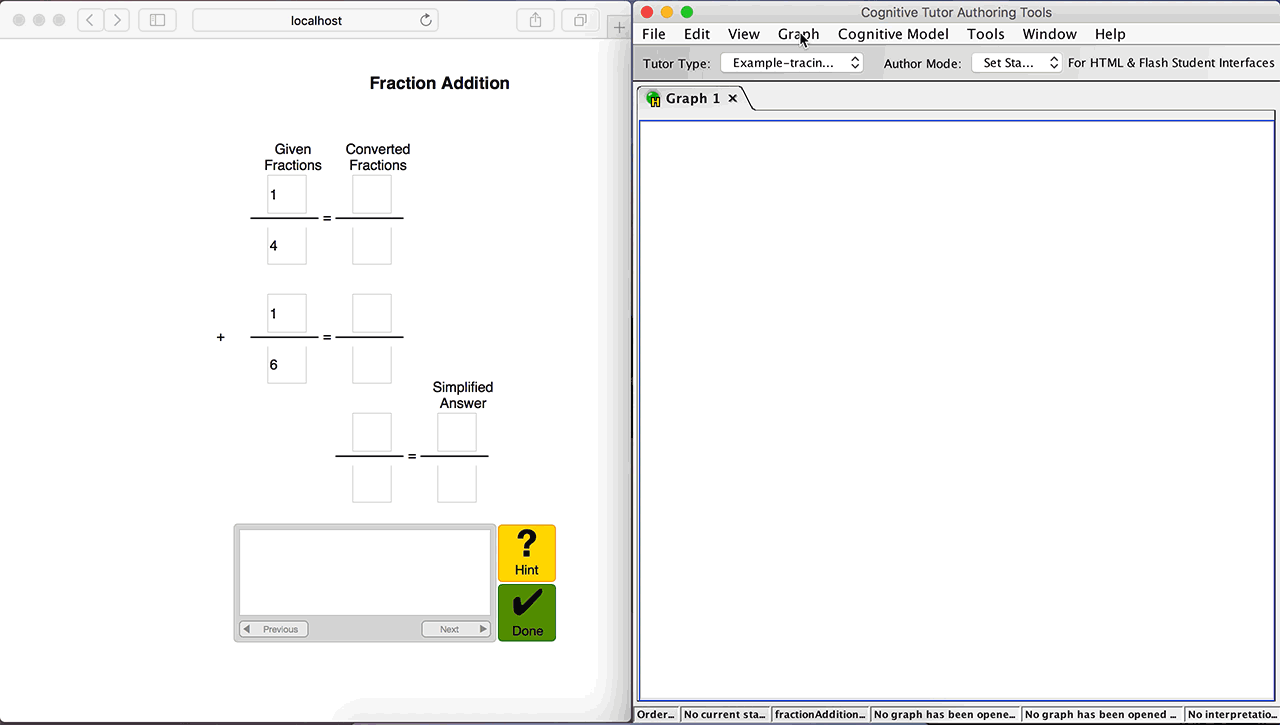Open the Safari share icon
The height and width of the screenshot is (725, 1280).
pos(535,20)
